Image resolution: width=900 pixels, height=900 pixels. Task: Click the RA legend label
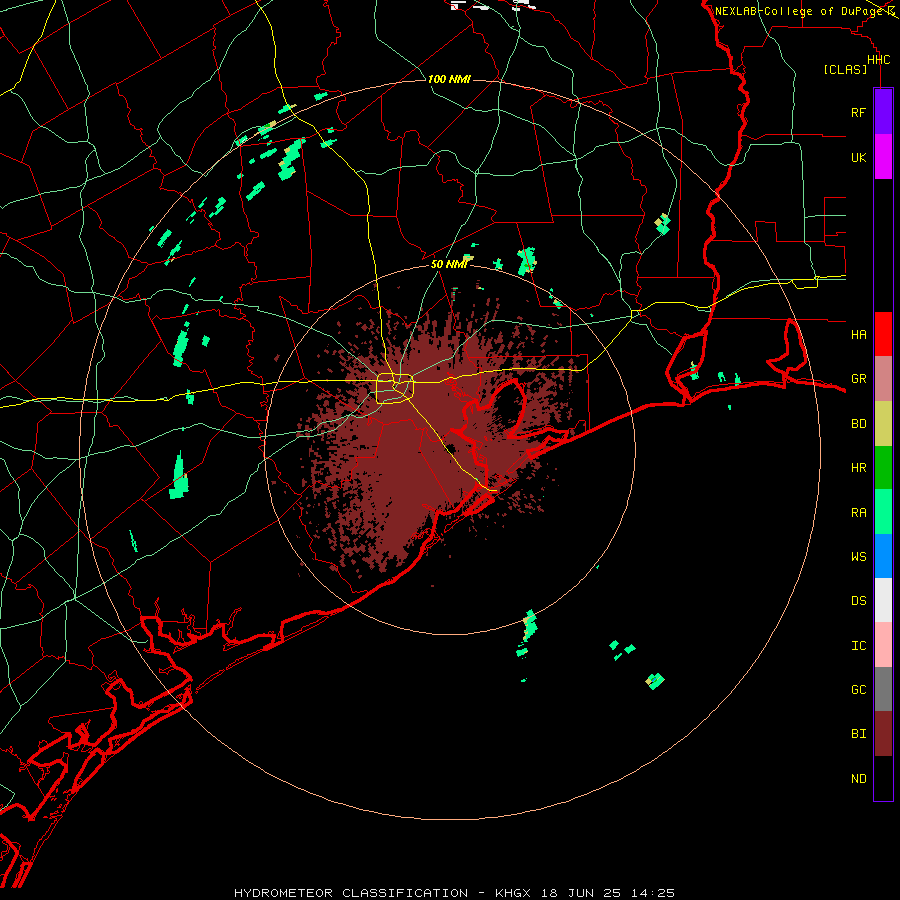pos(858,513)
